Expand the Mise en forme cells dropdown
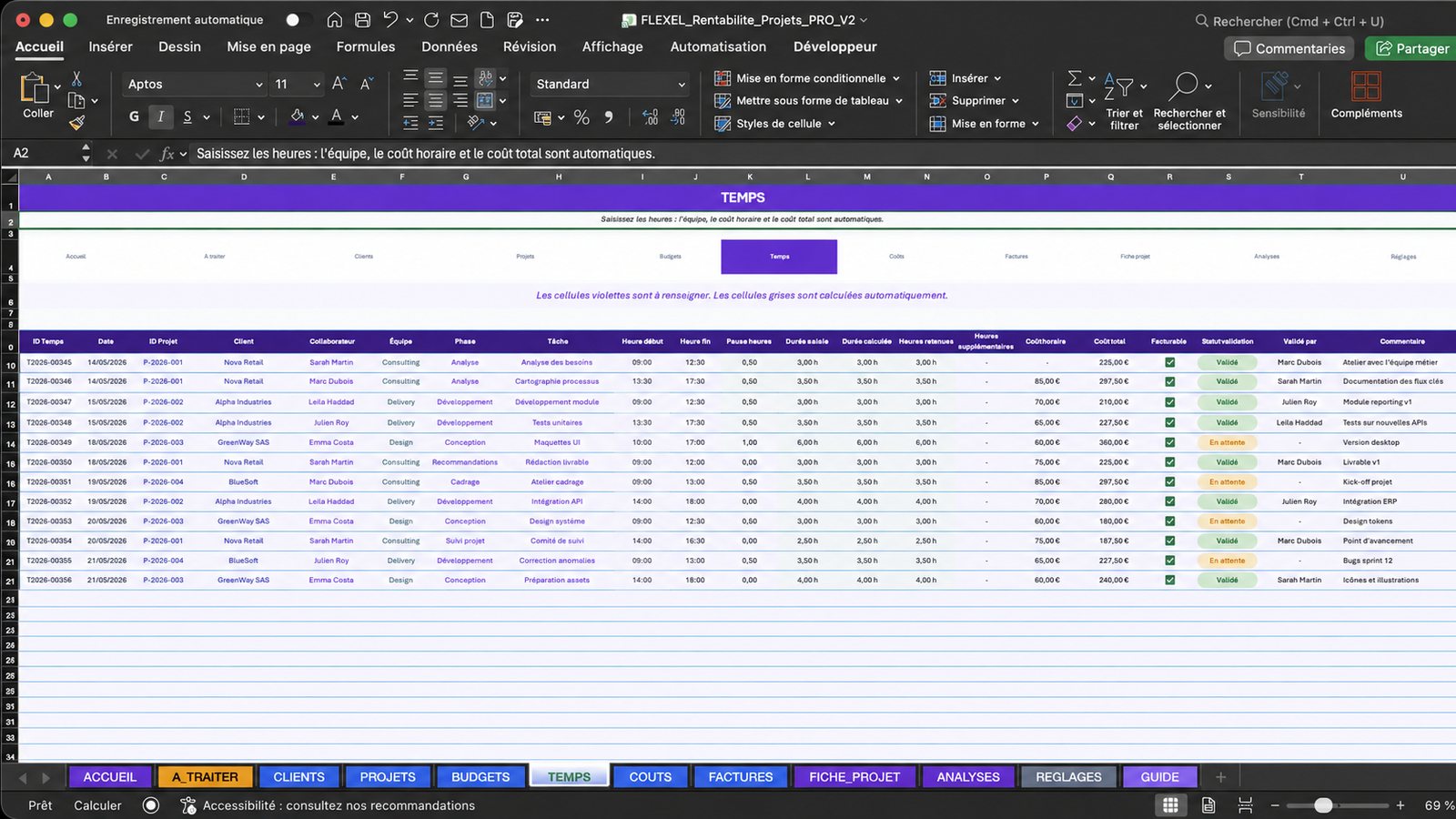Screen dimensions: 1456x819 pyautogui.click(x=1036, y=124)
